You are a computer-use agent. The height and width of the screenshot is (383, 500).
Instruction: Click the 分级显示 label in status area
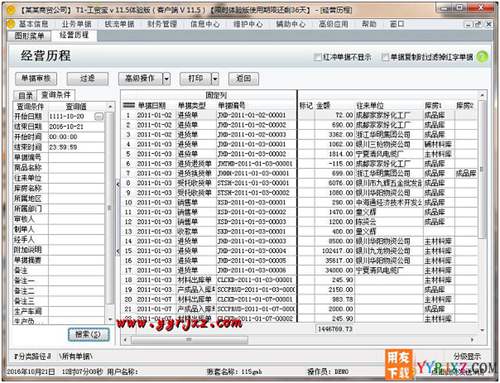click(x=467, y=356)
